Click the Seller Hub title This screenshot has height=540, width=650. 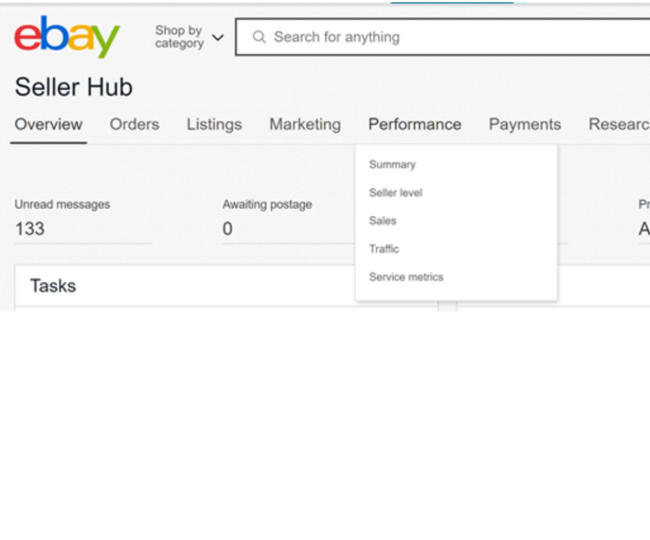[x=74, y=87]
